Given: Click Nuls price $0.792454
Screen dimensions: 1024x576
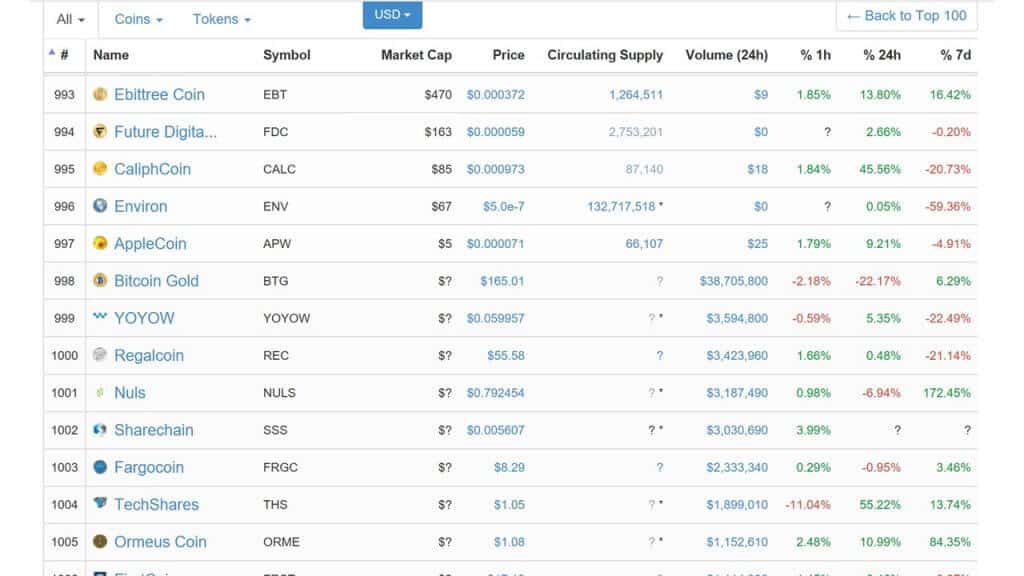Looking at the screenshot, I should pyautogui.click(x=496, y=392).
